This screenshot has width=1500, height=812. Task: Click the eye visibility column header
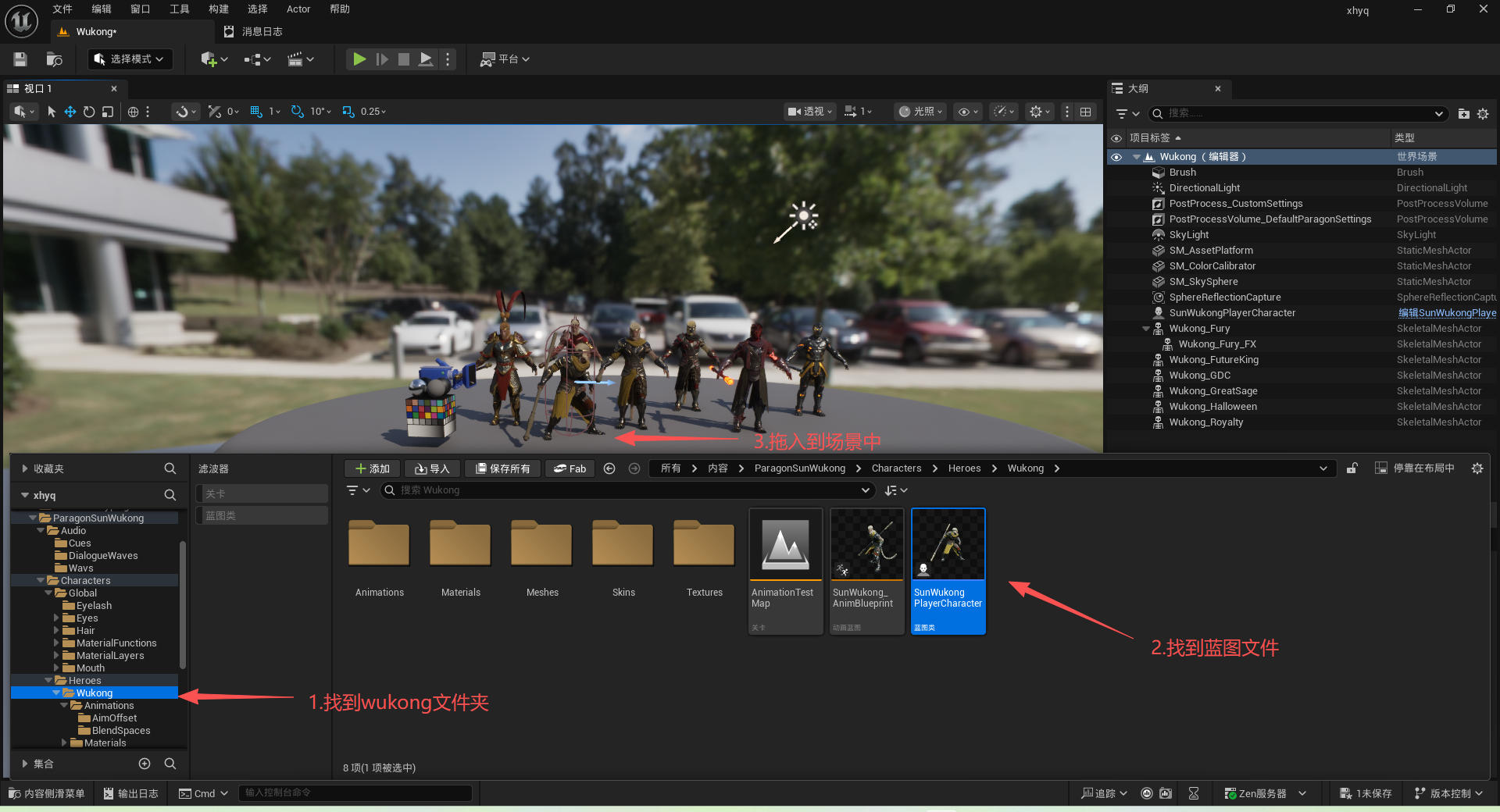[x=1116, y=138]
